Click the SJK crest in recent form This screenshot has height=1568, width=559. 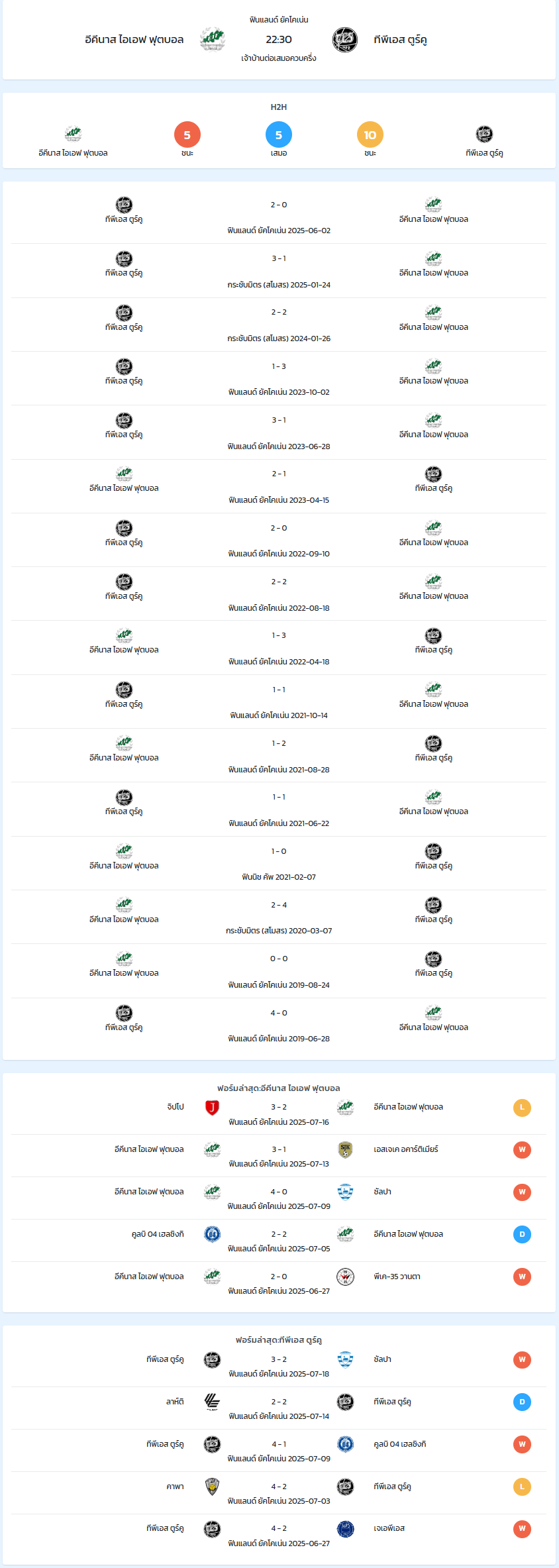(x=345, y=1150)
